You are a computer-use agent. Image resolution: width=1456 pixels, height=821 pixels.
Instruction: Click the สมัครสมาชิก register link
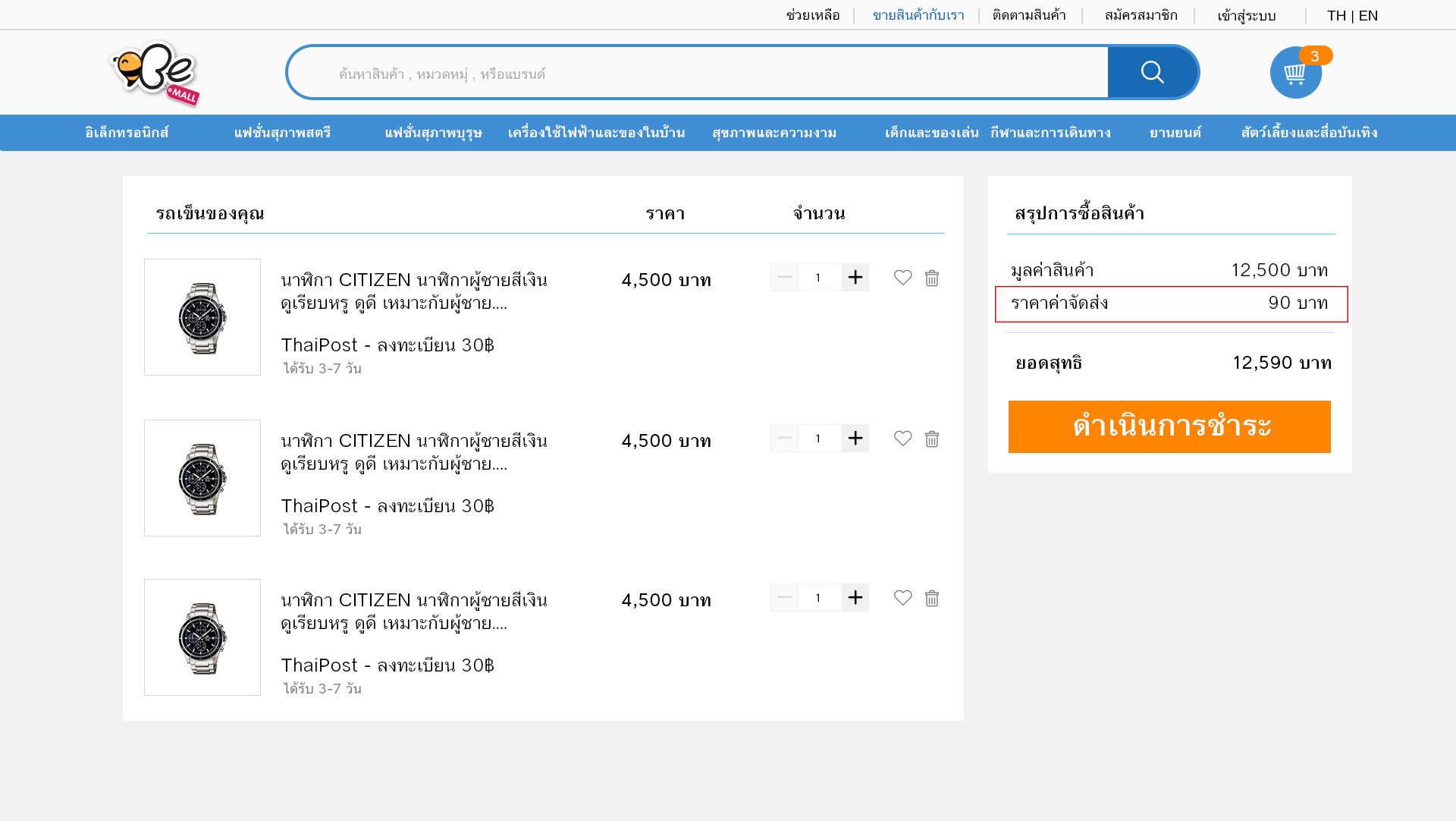coord(1141,15)
